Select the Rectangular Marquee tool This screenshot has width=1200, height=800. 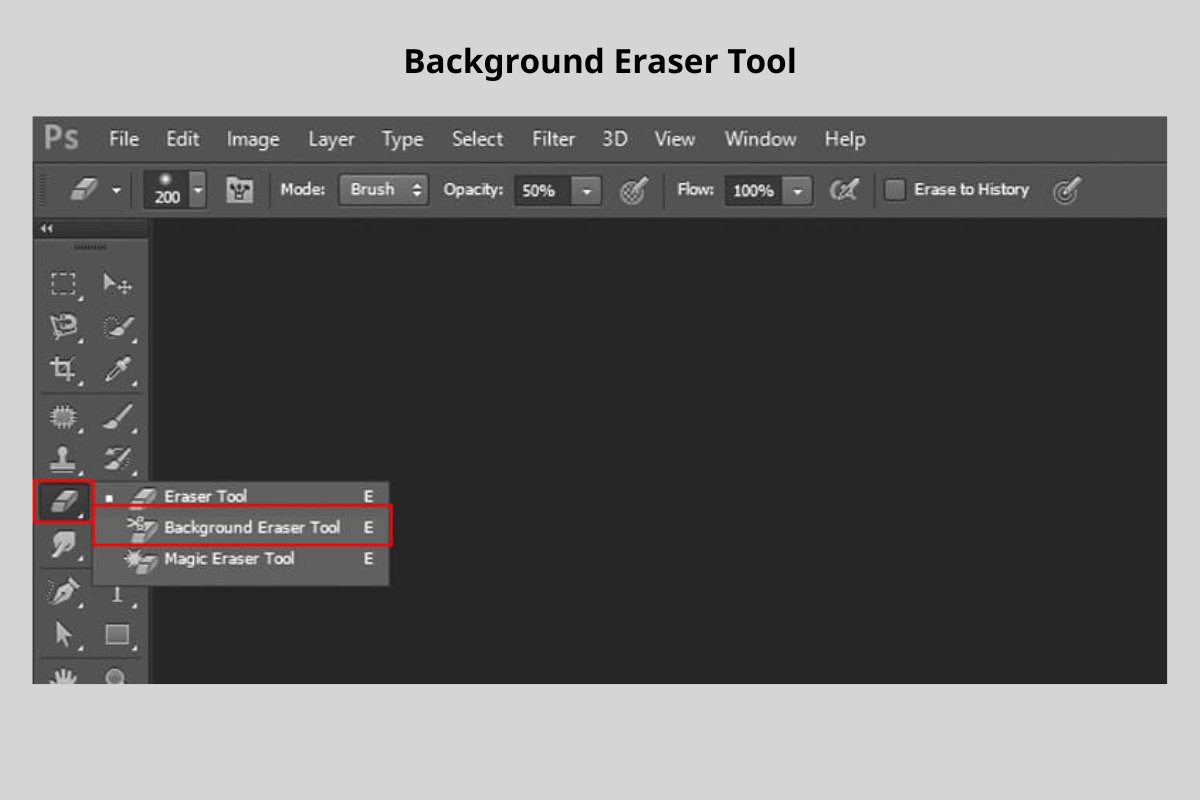click(62, 283)
